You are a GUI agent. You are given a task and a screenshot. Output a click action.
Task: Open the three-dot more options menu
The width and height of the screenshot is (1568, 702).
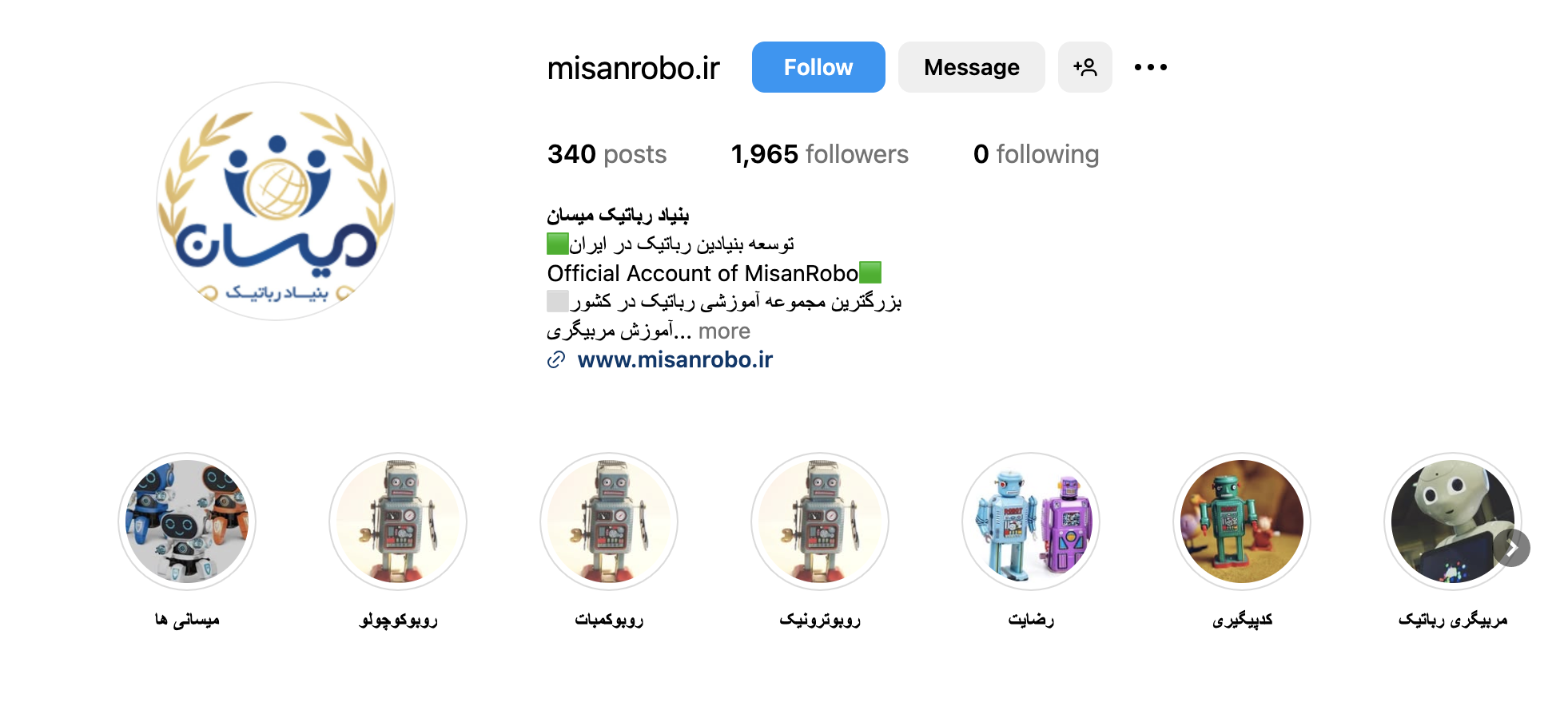(x=1150, y=67)
